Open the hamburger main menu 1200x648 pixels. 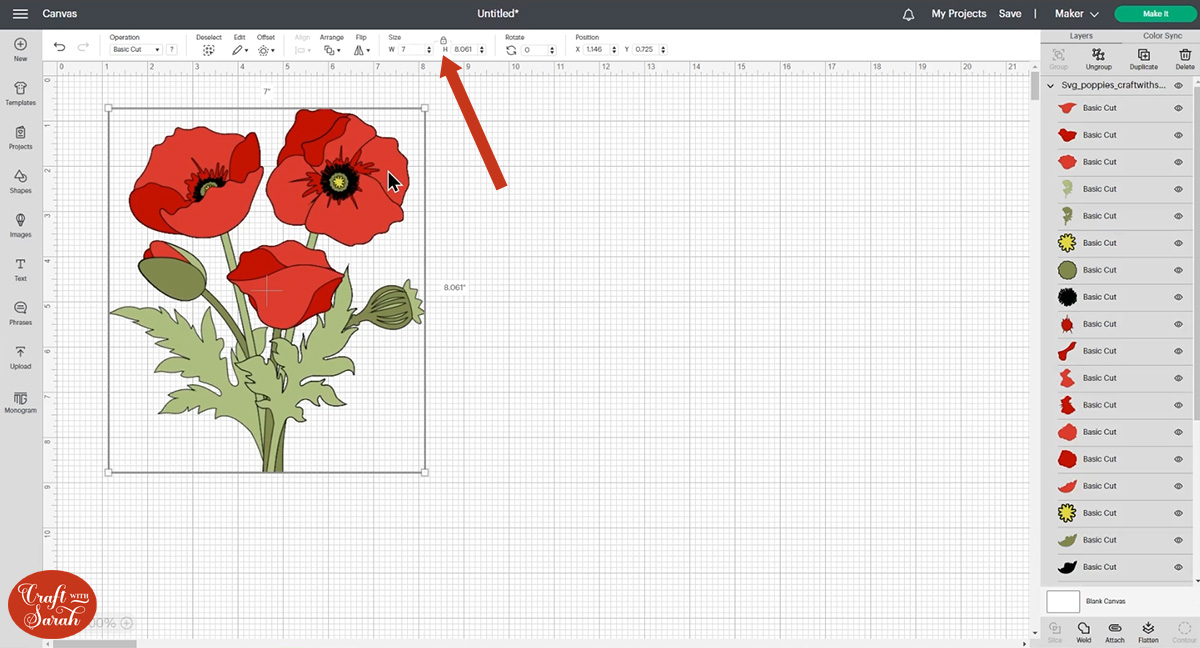click(x=20, y=14)
